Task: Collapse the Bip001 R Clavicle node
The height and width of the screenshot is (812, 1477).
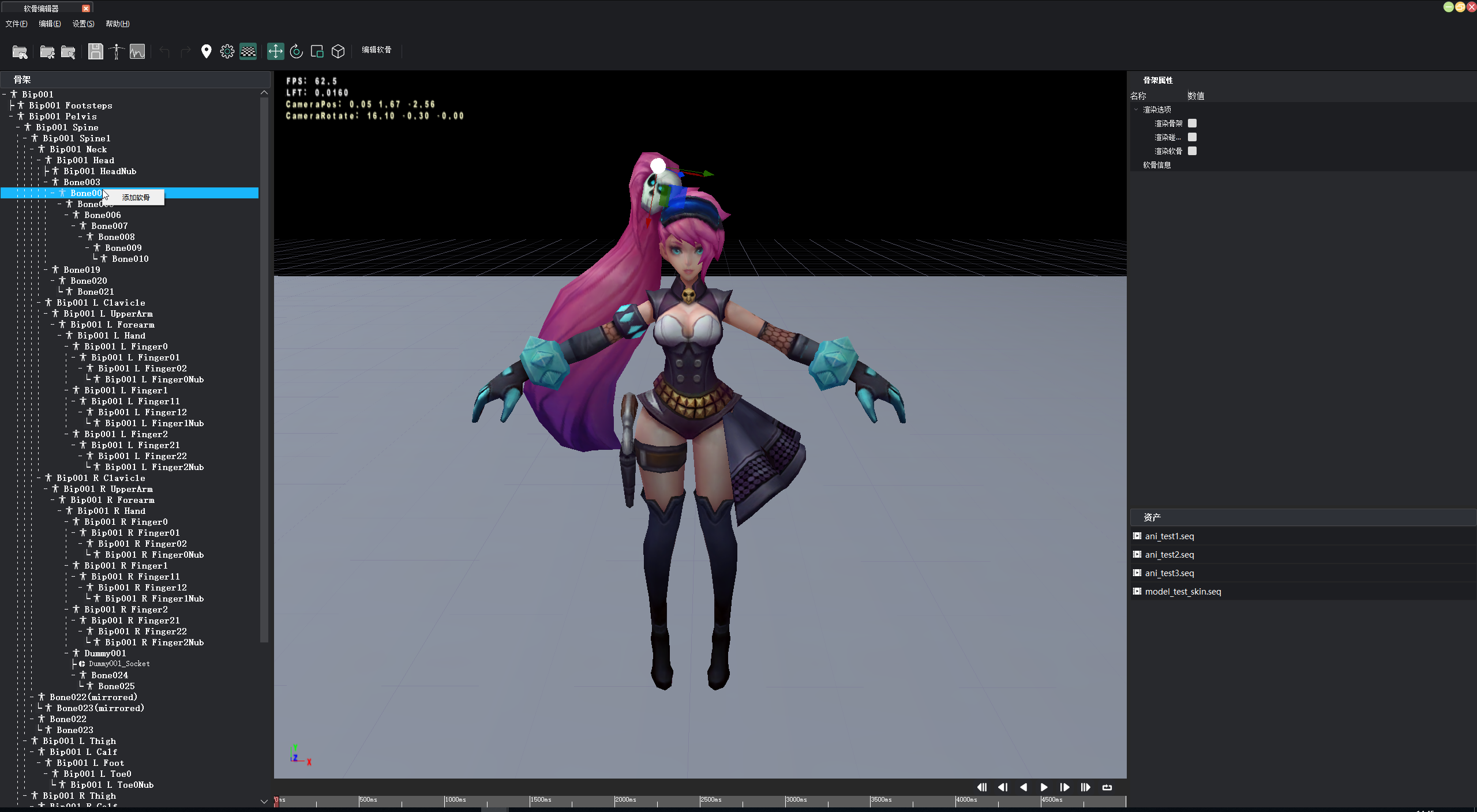Action: (39, 478)
